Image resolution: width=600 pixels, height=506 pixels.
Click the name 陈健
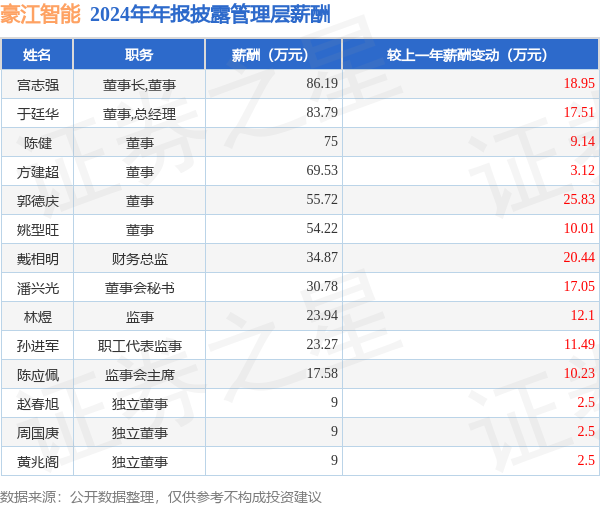point(38,143)
